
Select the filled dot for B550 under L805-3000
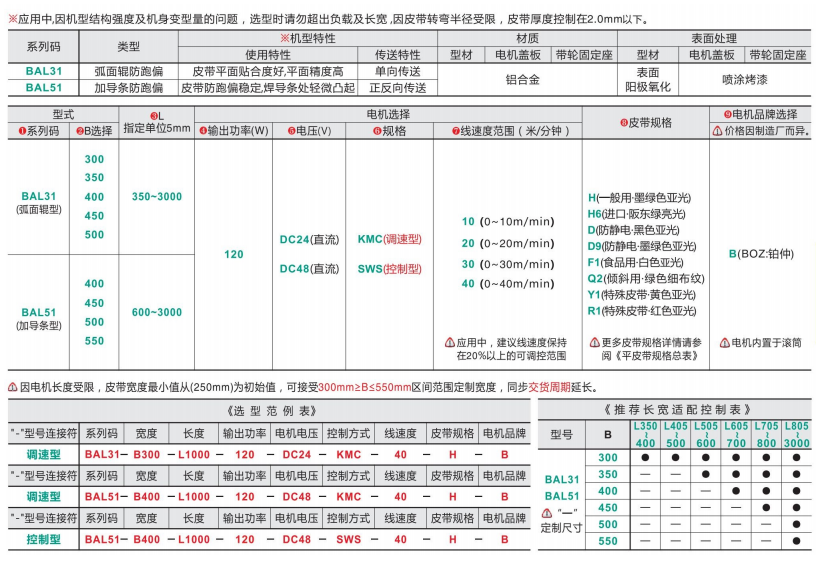tap(796, 541)
